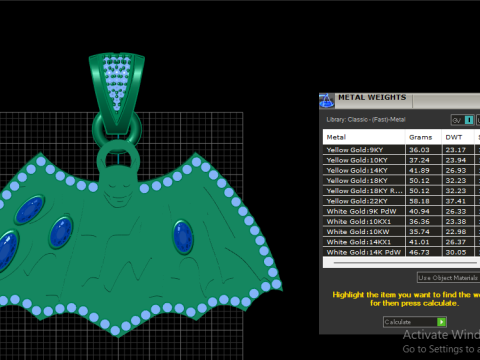
Task: Sort the table by the Metal column header
Action: click(336, 137)
